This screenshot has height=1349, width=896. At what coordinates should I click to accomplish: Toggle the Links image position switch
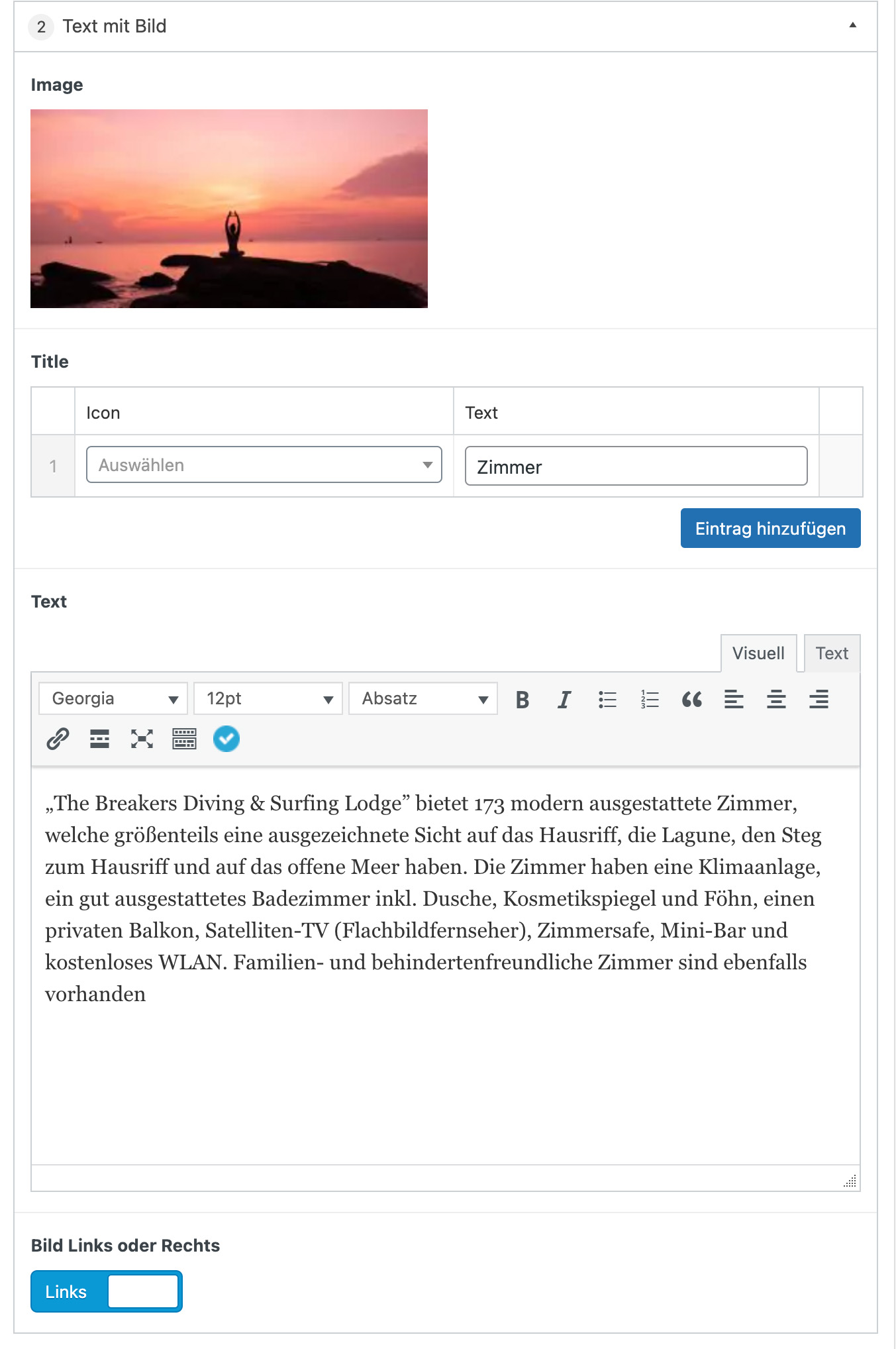click(107, 1291)
